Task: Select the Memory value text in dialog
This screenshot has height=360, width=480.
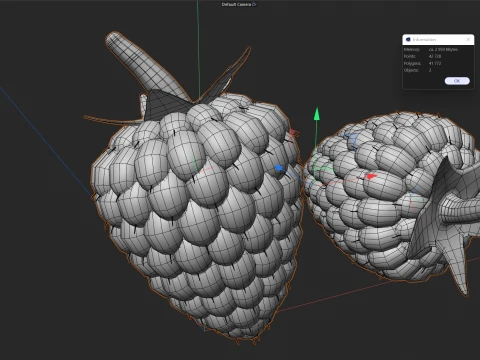Action: [443, 49]
